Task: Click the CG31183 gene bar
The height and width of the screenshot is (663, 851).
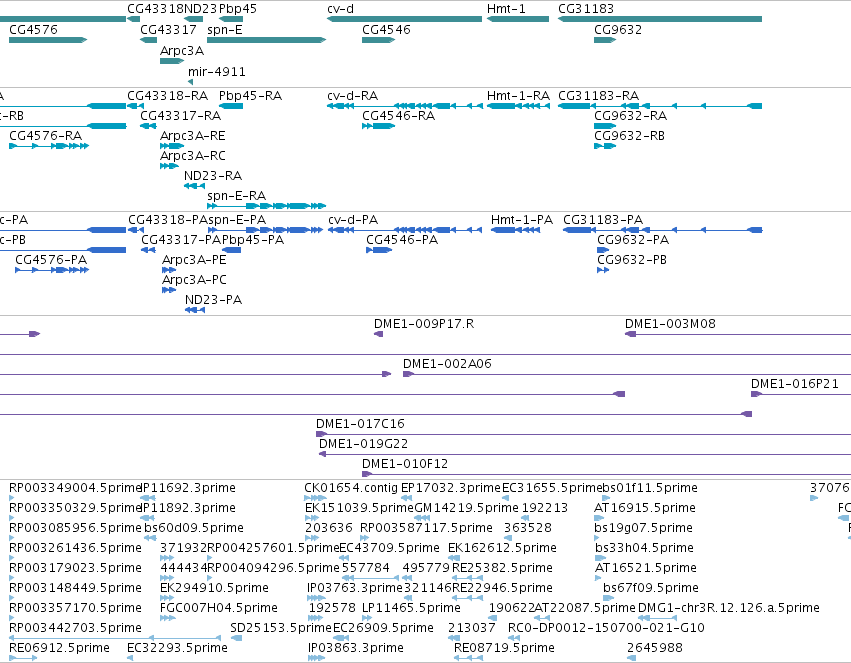Action: coord(660,19)
